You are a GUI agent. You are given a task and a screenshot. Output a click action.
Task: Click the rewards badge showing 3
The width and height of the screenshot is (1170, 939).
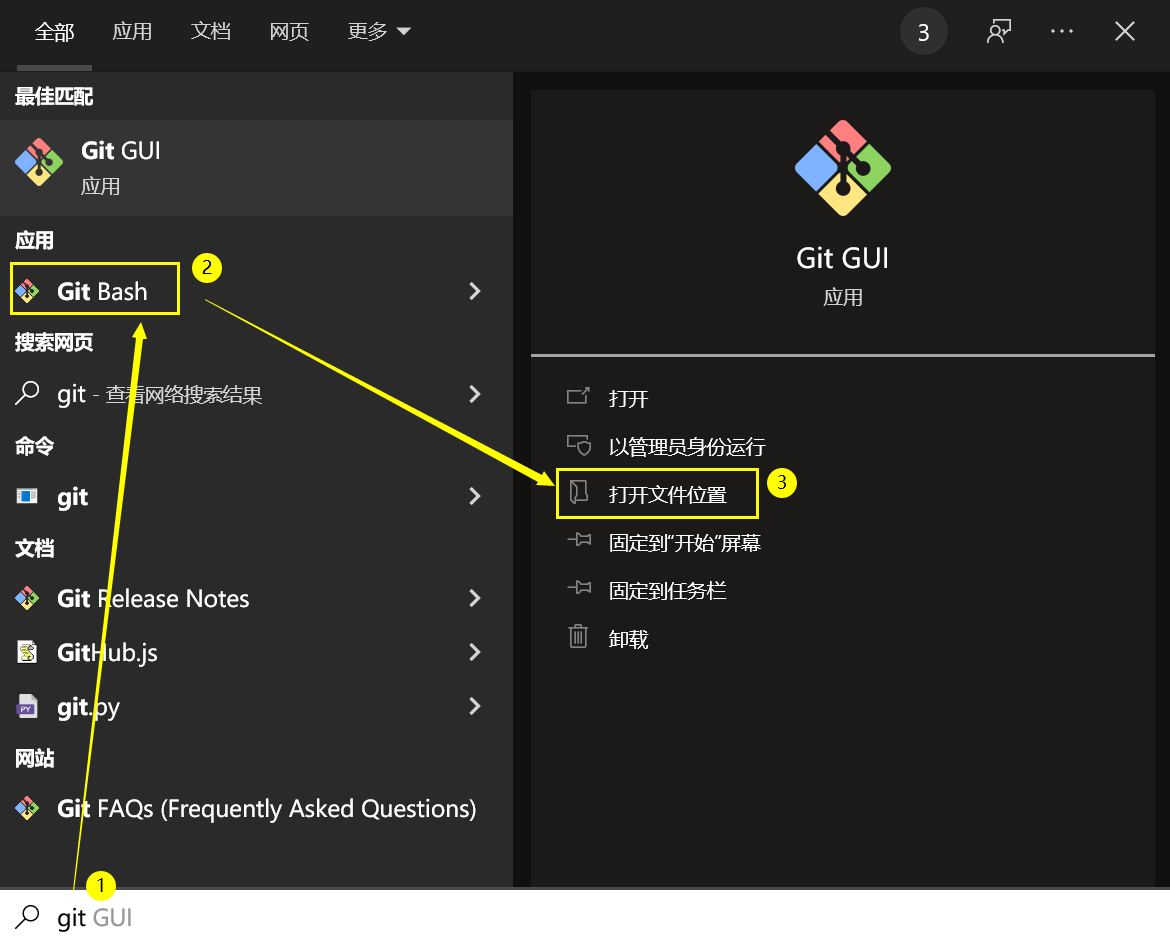[924, 32]
